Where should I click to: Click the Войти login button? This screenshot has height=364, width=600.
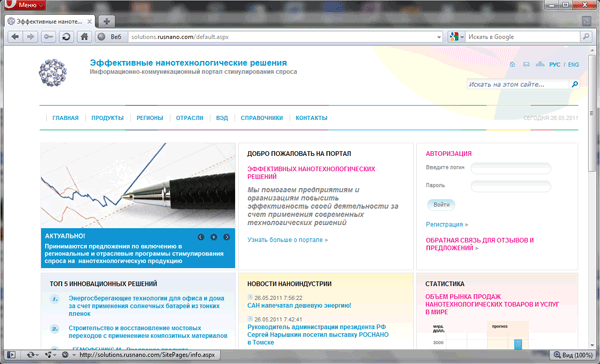click(441, 205)
